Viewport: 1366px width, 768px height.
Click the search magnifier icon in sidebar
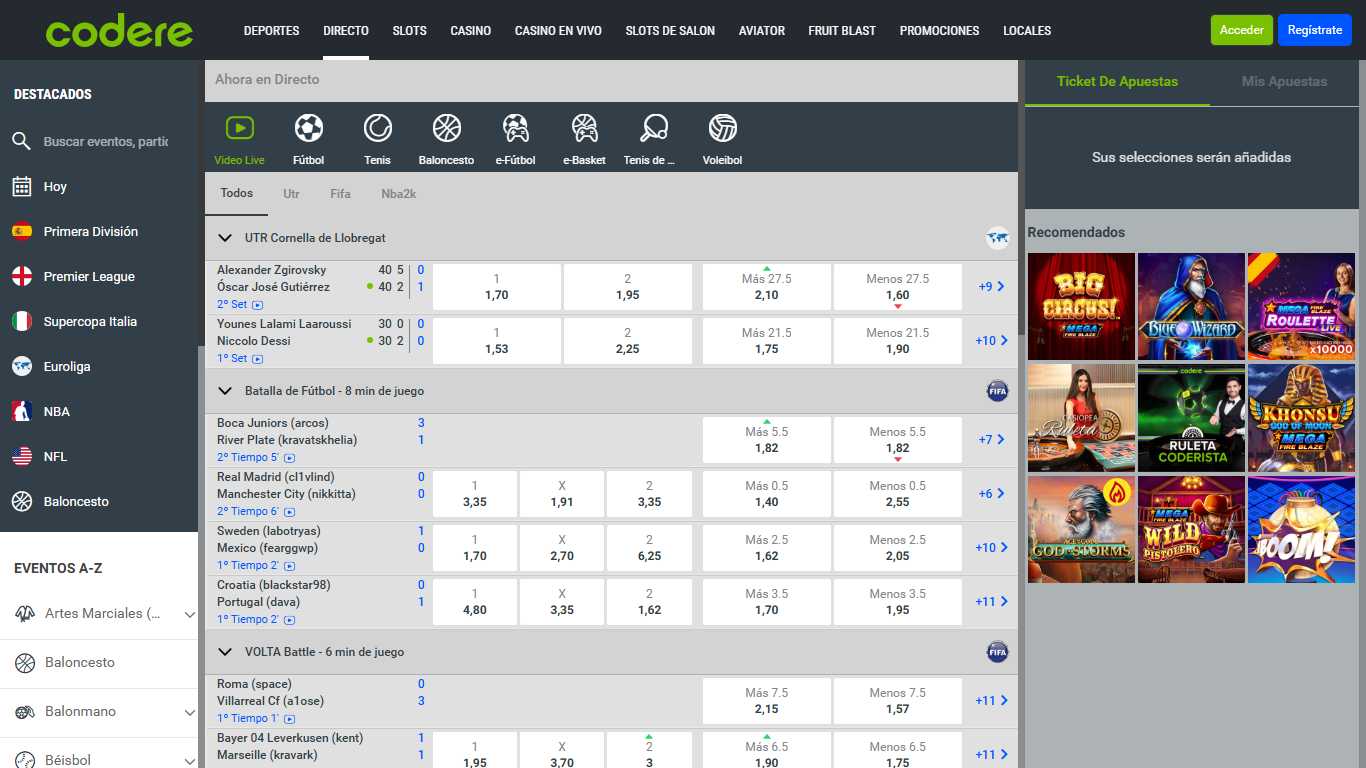(22, 141)
